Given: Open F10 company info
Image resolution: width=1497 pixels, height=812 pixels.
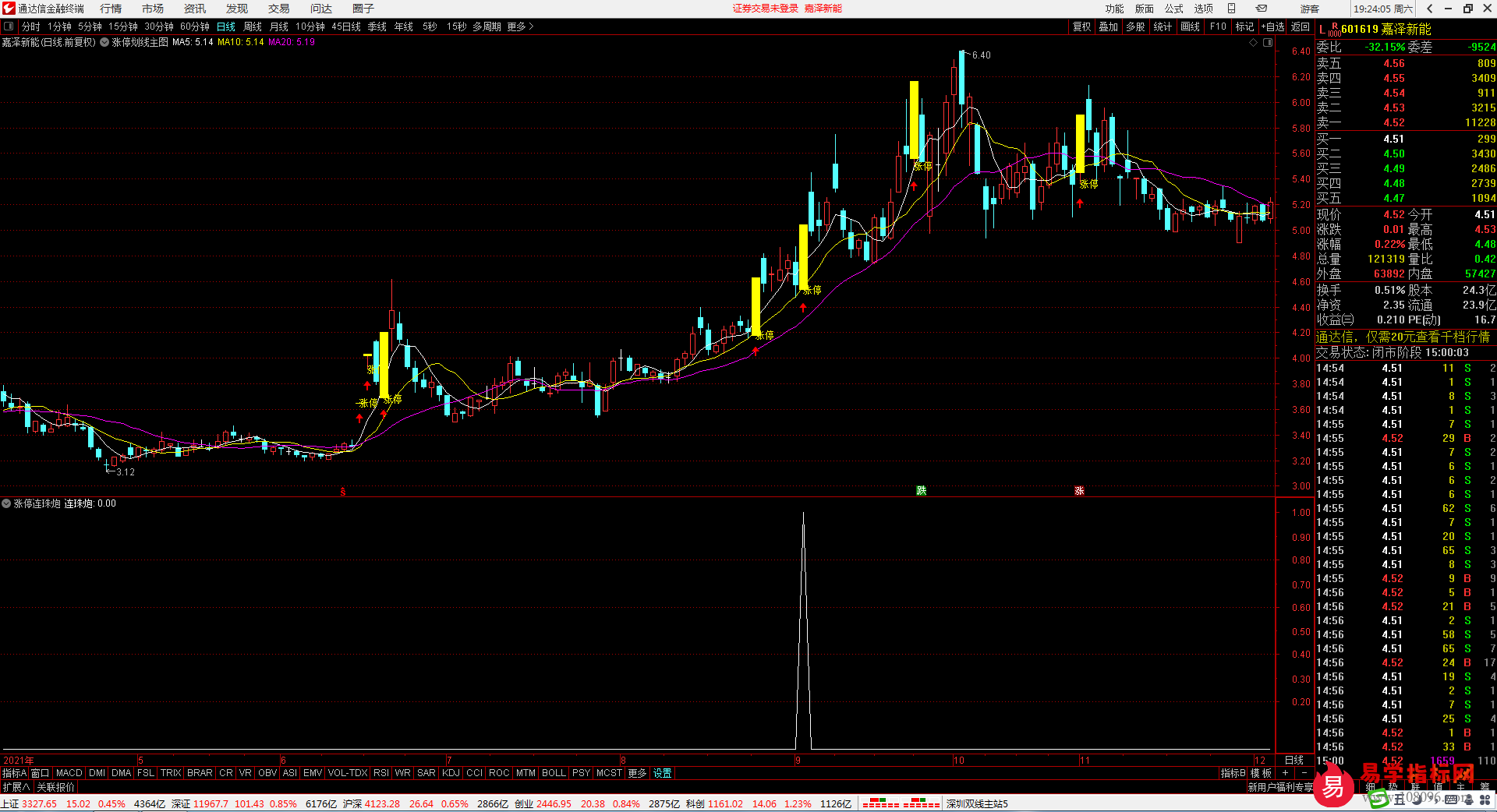Looking at the screenshot, I should 1218,26.
